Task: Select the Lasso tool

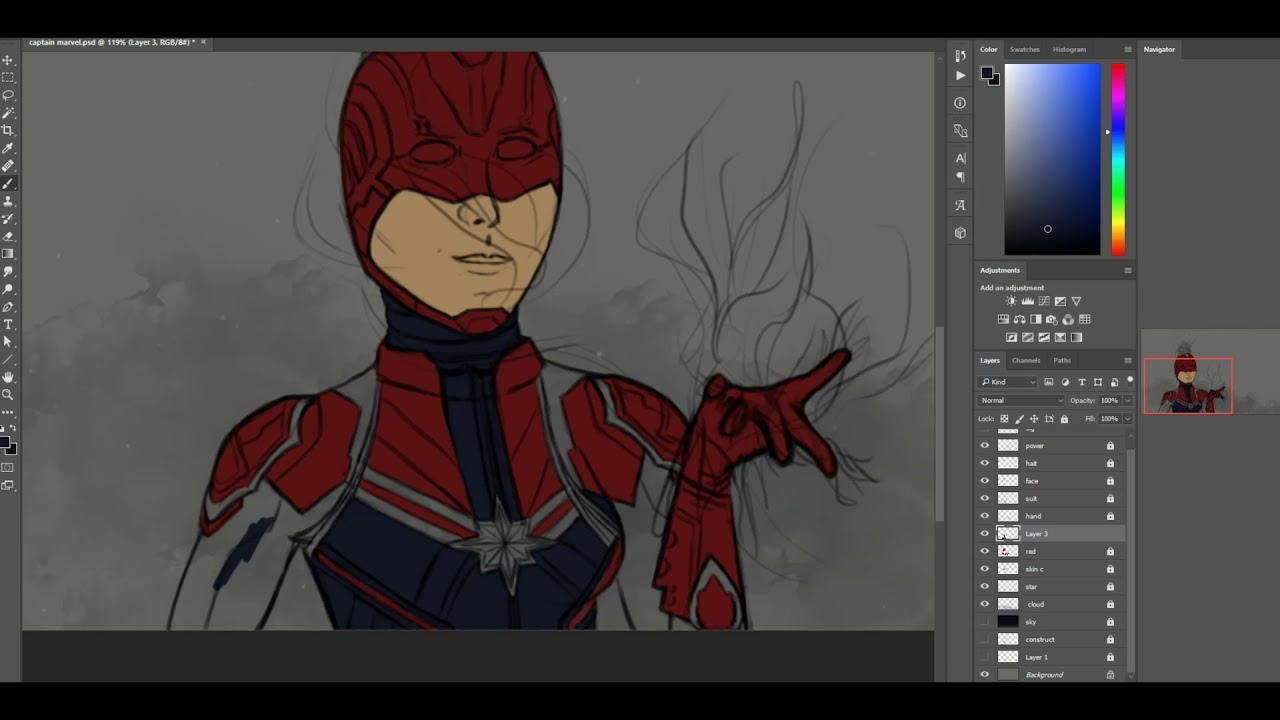Action: tap(8, 95)
